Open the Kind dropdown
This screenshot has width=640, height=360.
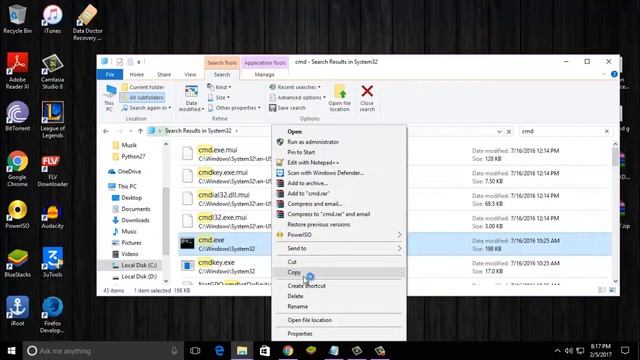pos(219,87)
